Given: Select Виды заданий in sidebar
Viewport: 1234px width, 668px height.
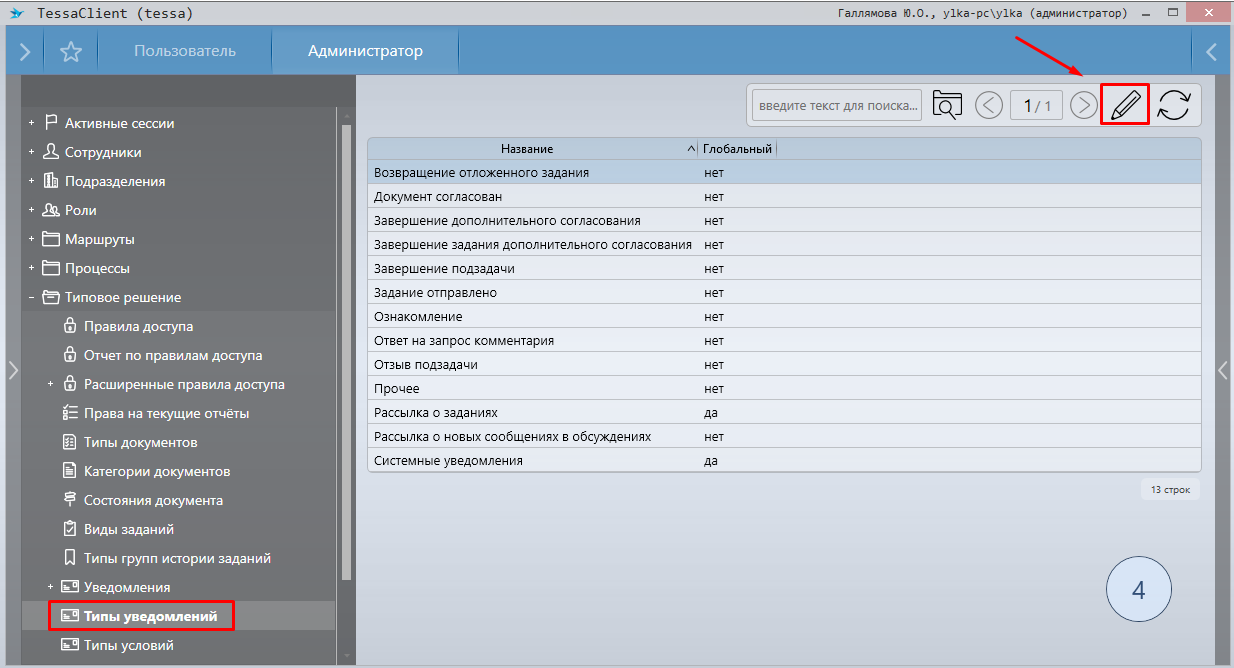Looking at the screenshot, I should point(129,529).
